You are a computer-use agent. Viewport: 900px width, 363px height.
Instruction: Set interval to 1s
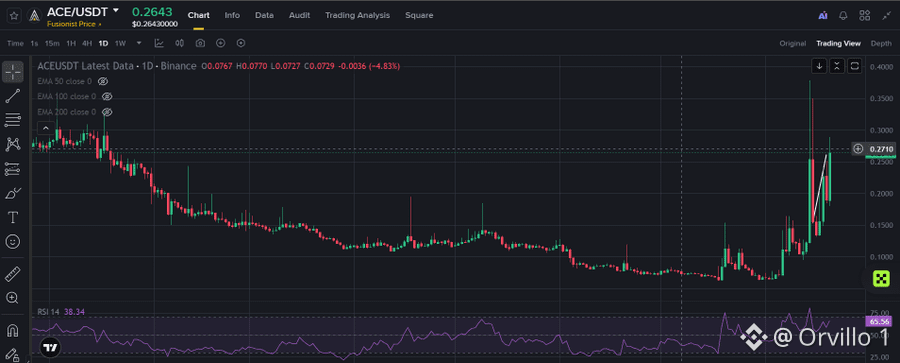tap(34, 44)
